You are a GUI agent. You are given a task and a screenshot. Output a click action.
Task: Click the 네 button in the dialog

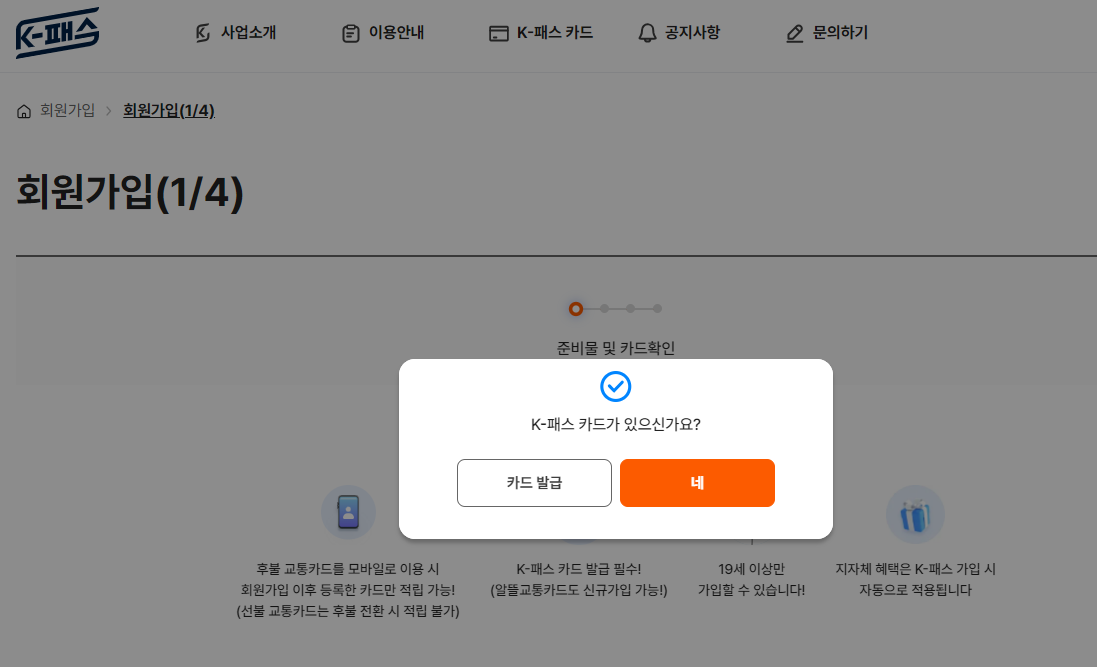(x=697, y=482)
